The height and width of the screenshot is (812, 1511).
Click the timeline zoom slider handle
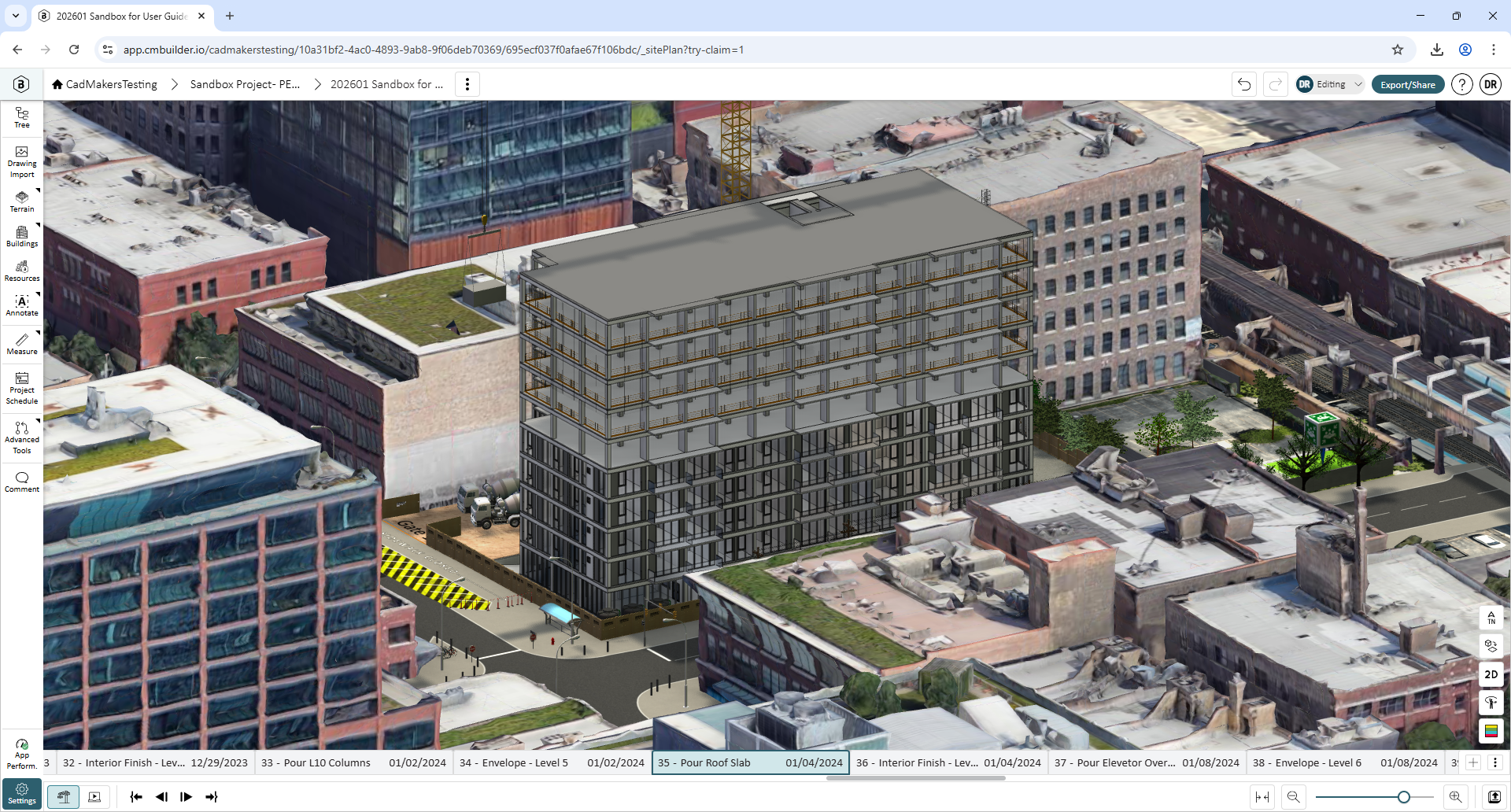pyautogui.click(x=1403, y=797)
